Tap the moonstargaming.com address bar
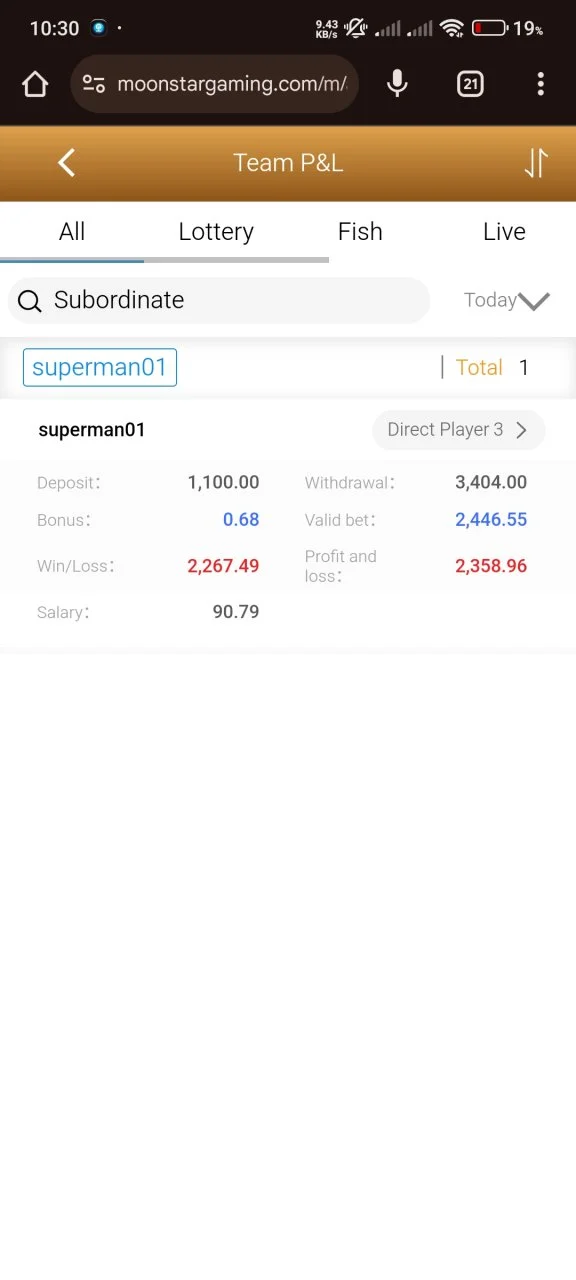The width and height of the screenshot is (576, 1280). click(x=215, y=84)
